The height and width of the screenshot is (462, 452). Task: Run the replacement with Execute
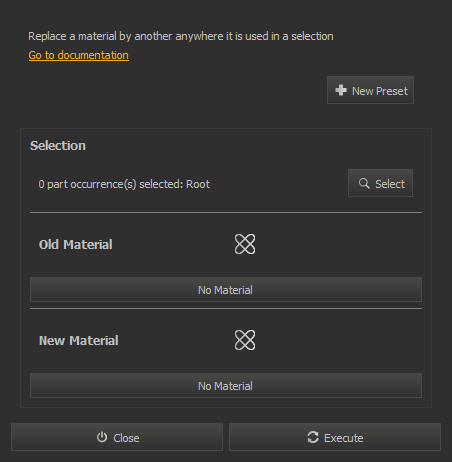point(335,437)
